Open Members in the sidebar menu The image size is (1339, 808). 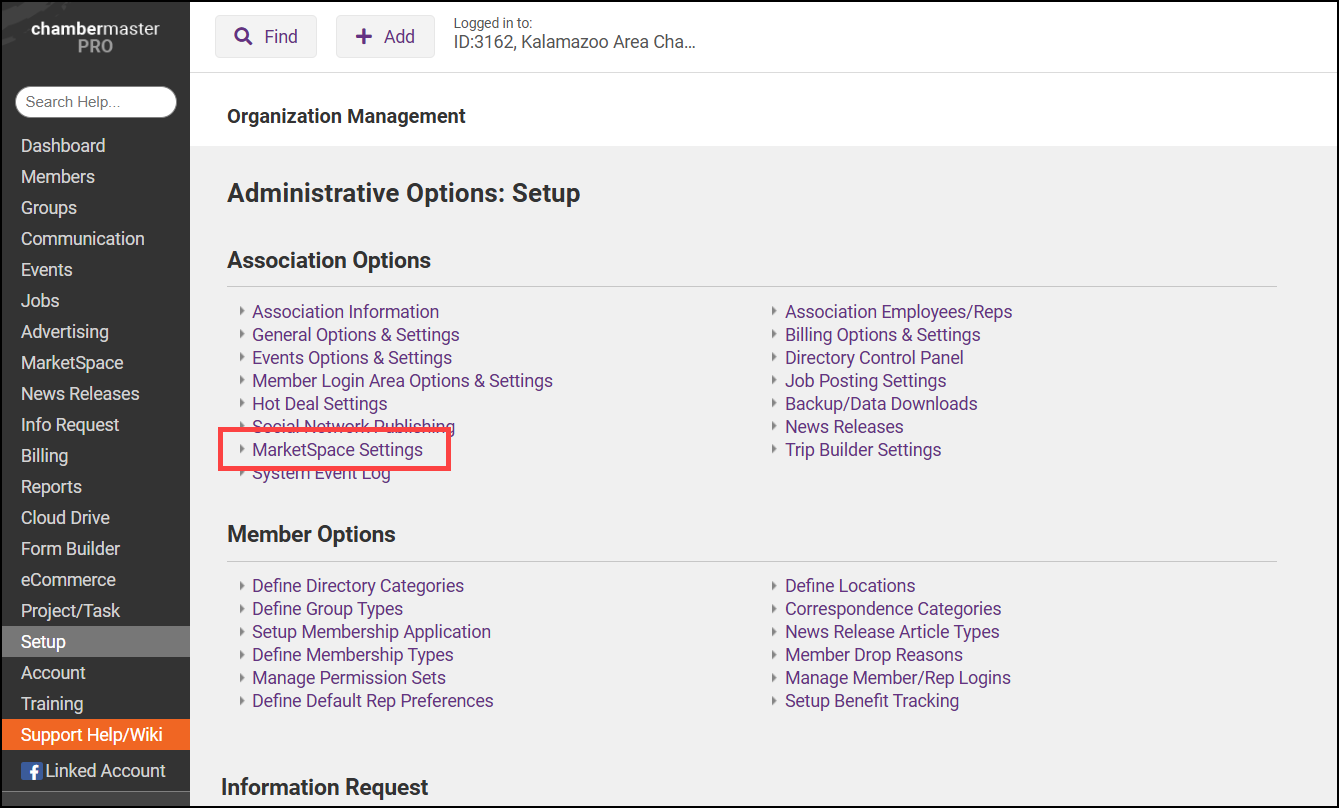[58, 177]
